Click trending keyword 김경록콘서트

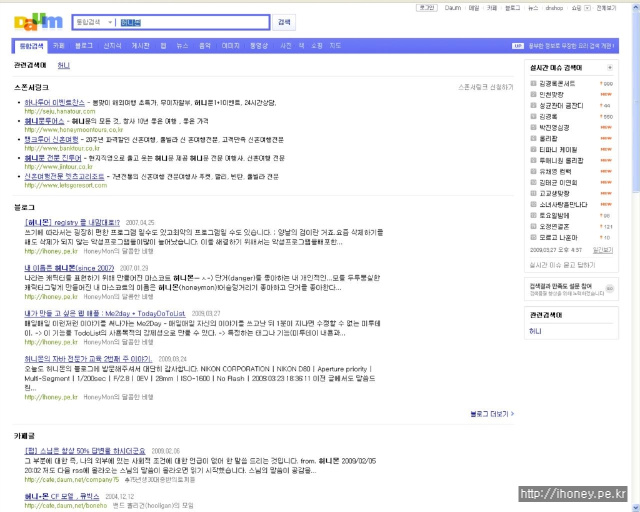(x=557, y=84)
